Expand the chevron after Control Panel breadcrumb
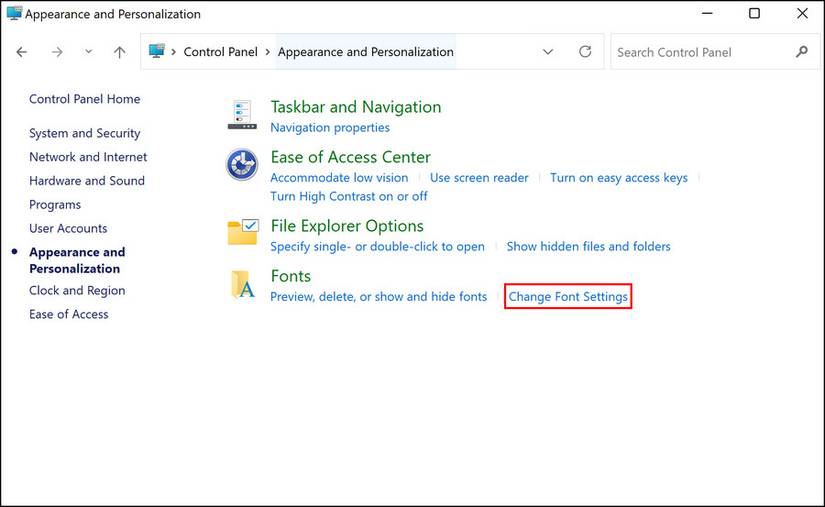 267,52
